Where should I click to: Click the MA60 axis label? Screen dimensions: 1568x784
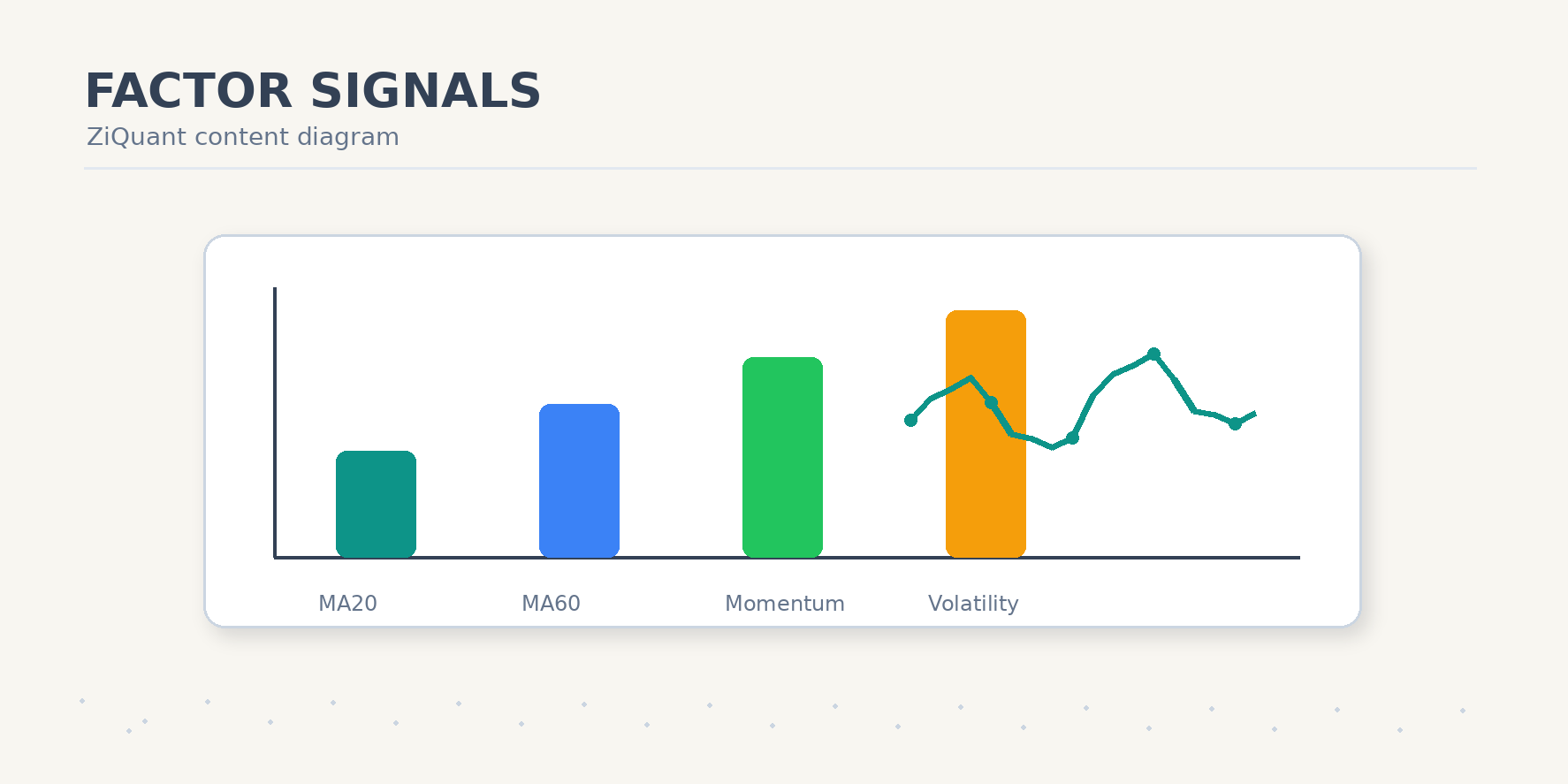click(x=551, y=604)
